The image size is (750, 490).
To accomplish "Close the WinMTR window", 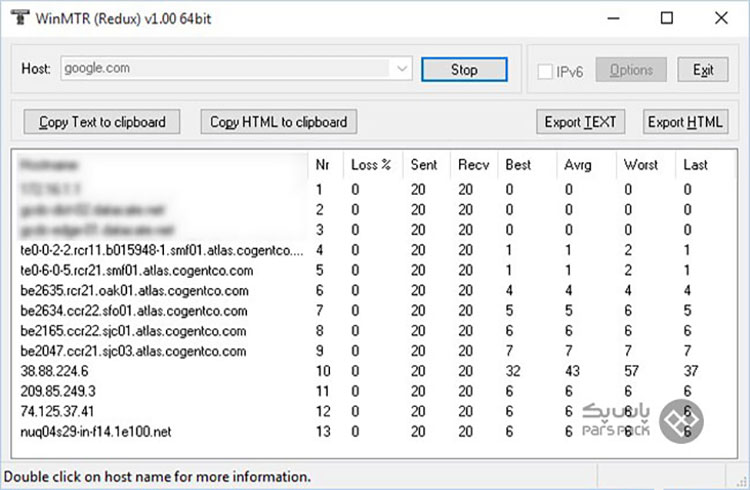I will pos(721,18).
